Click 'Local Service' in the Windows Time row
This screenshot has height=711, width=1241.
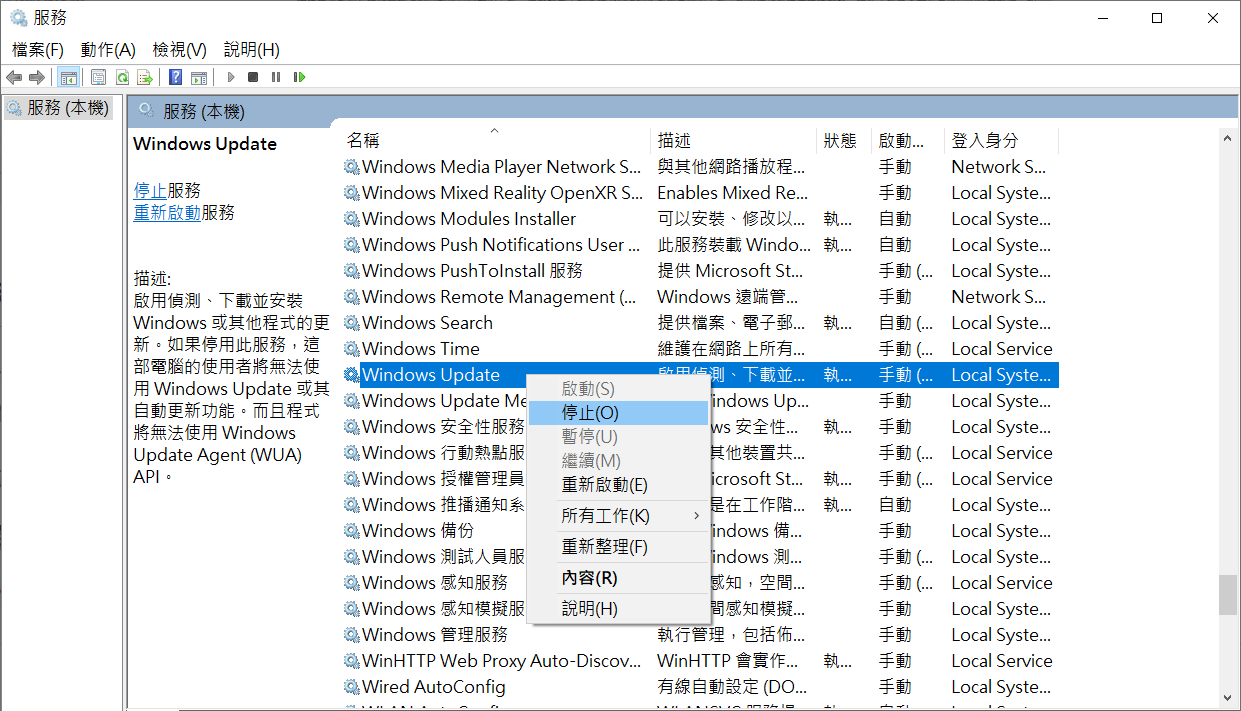[x=1002, y=349]
